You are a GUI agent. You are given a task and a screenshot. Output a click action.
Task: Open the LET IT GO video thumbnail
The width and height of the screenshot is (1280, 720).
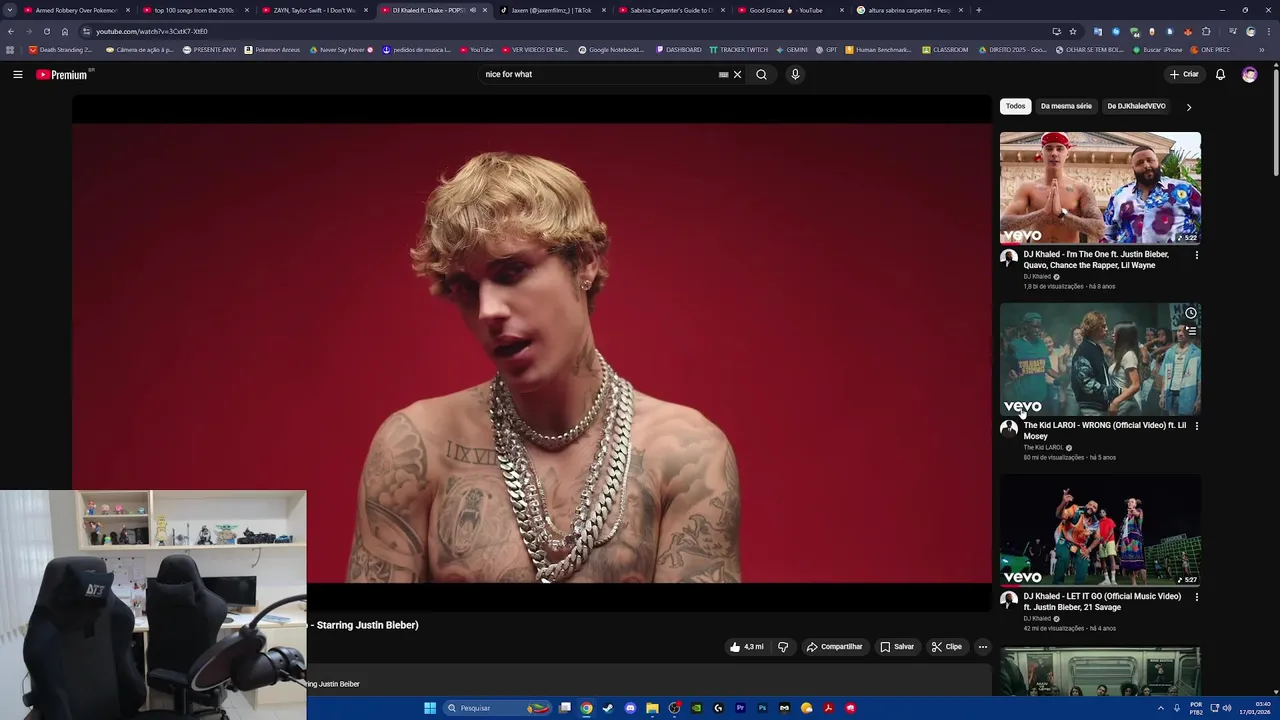coord(1100,530)
